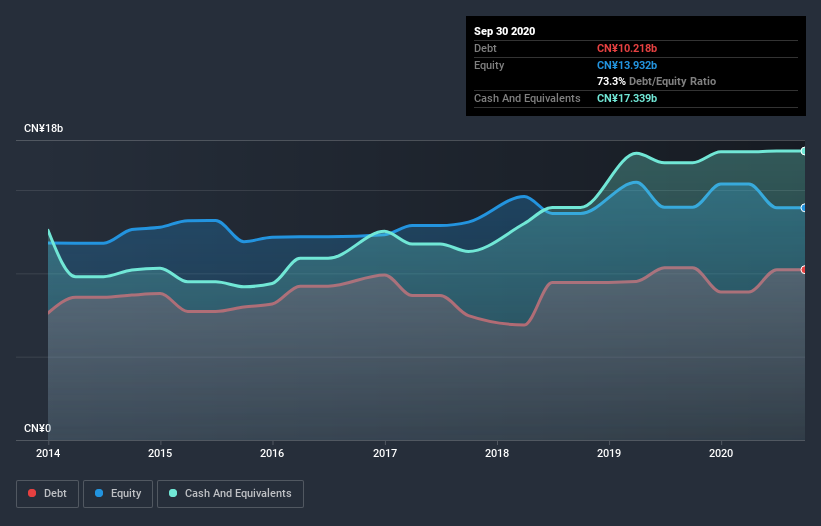Click the tooltip Debt row label
Viewport: 821px width, 526px height.
[485, 48]
